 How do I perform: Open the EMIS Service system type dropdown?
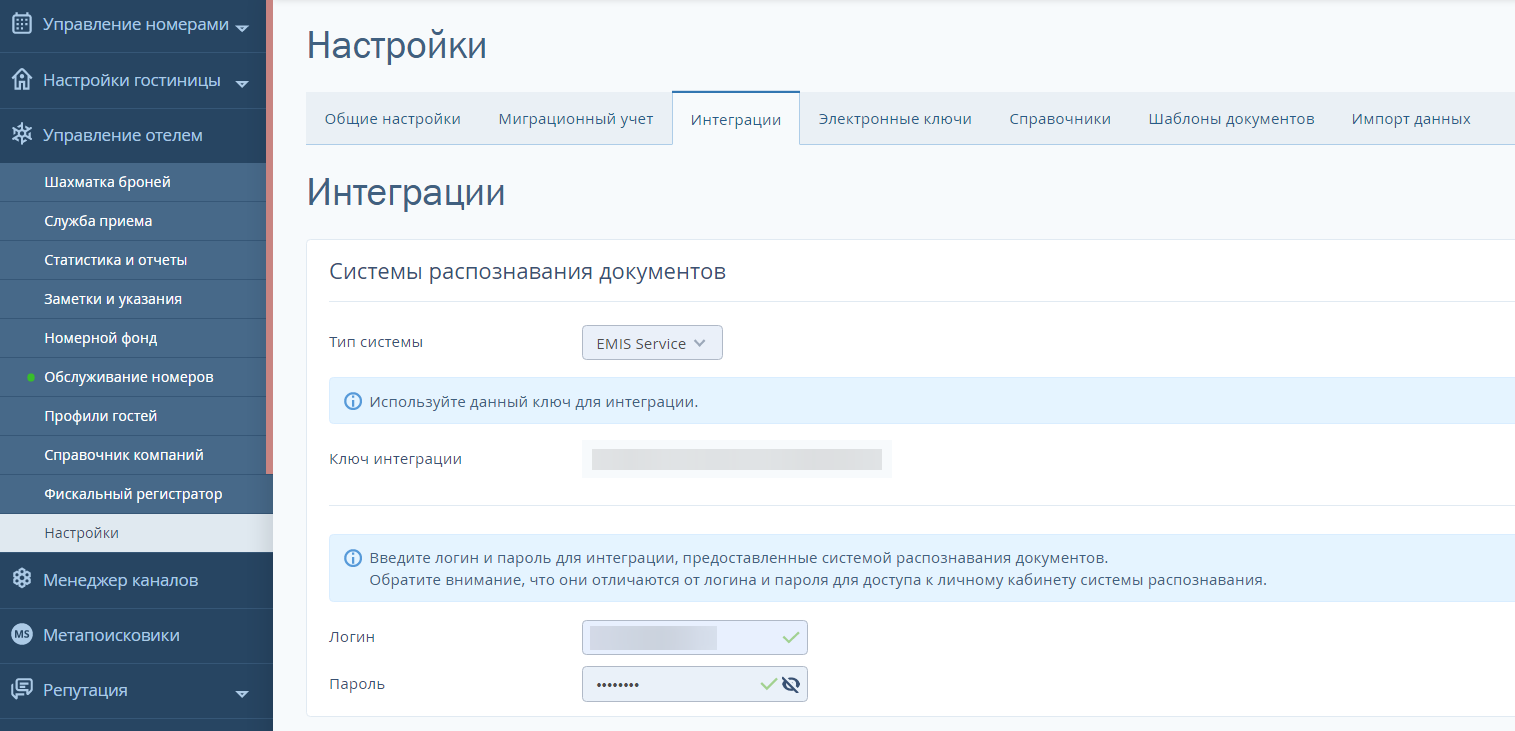point(652,343)
